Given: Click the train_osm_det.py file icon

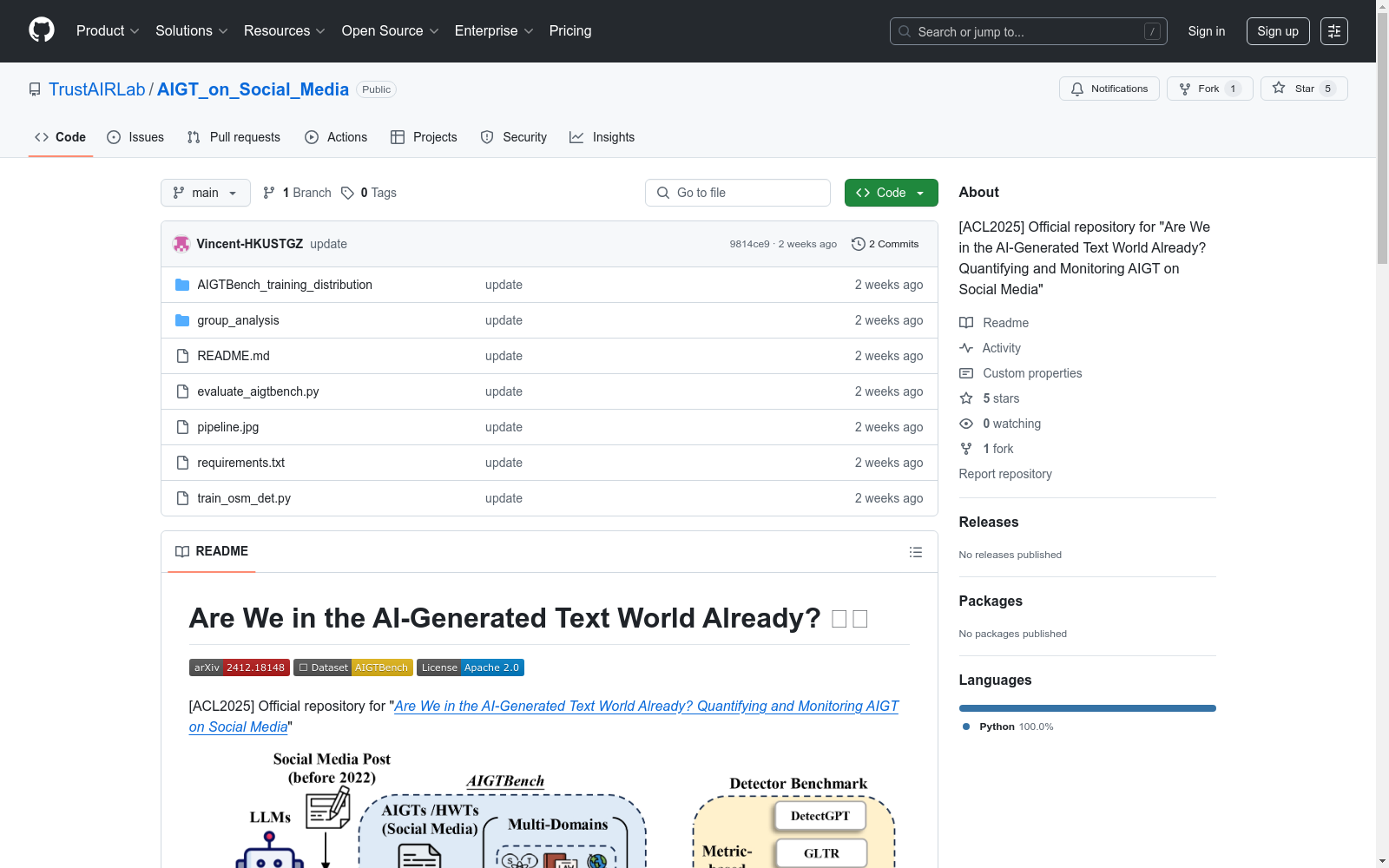Looking at the screenshot, I should [x=182, y=498].
